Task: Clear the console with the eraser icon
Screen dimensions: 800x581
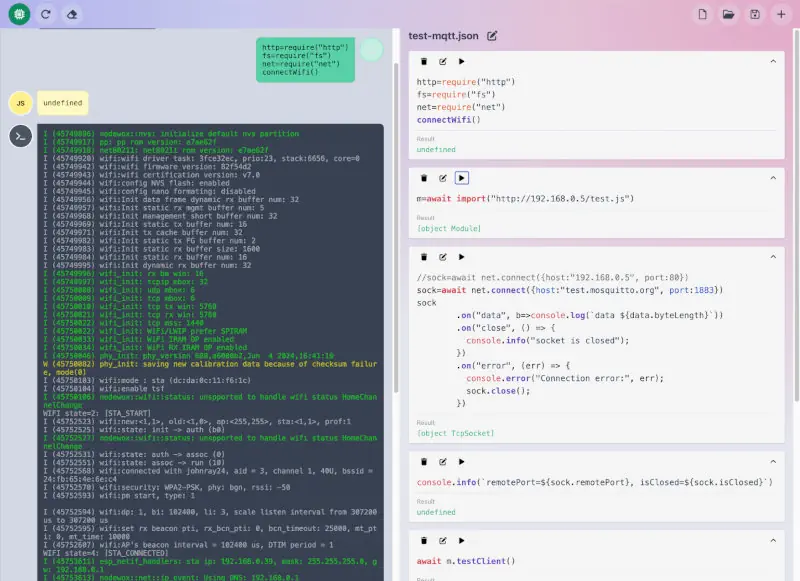Action: [71, 15]
